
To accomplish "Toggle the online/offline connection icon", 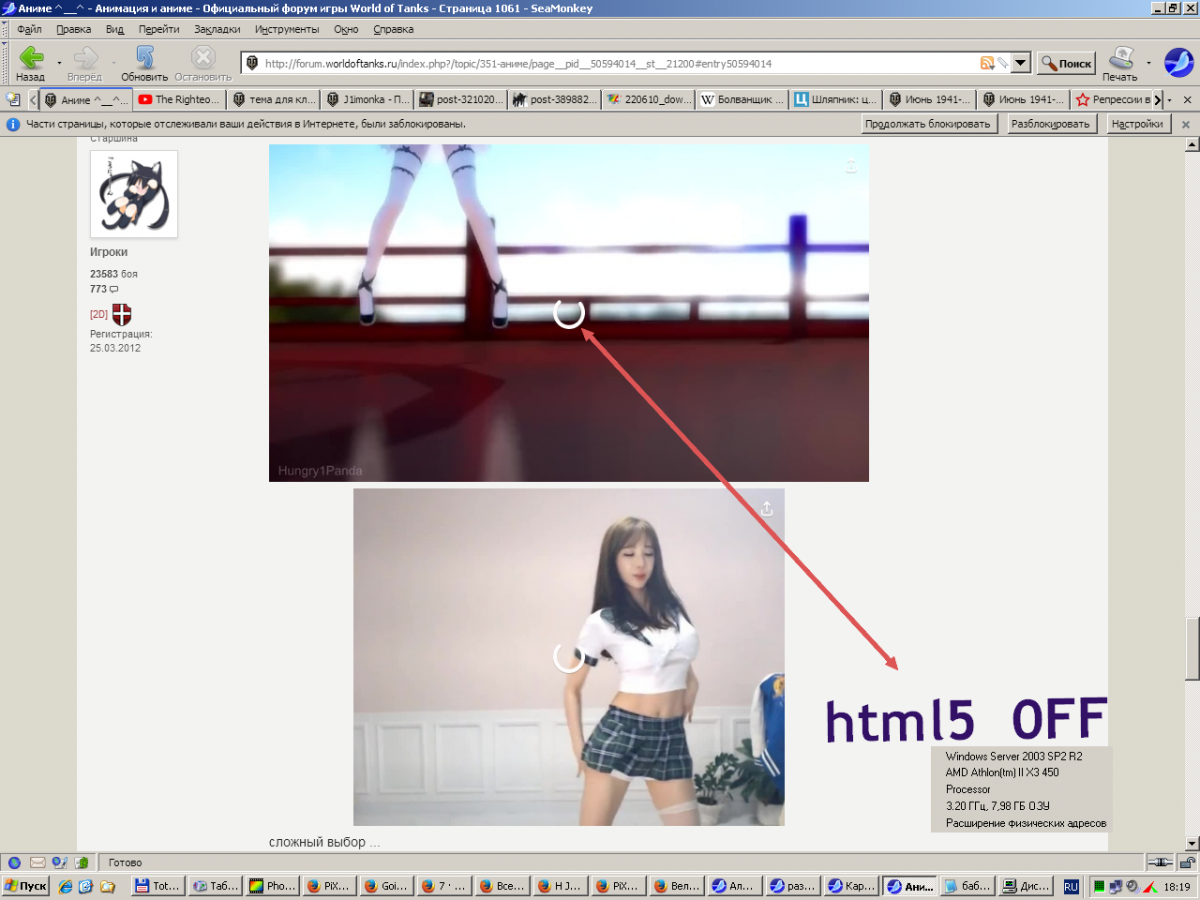I will tap(1160, 862).
